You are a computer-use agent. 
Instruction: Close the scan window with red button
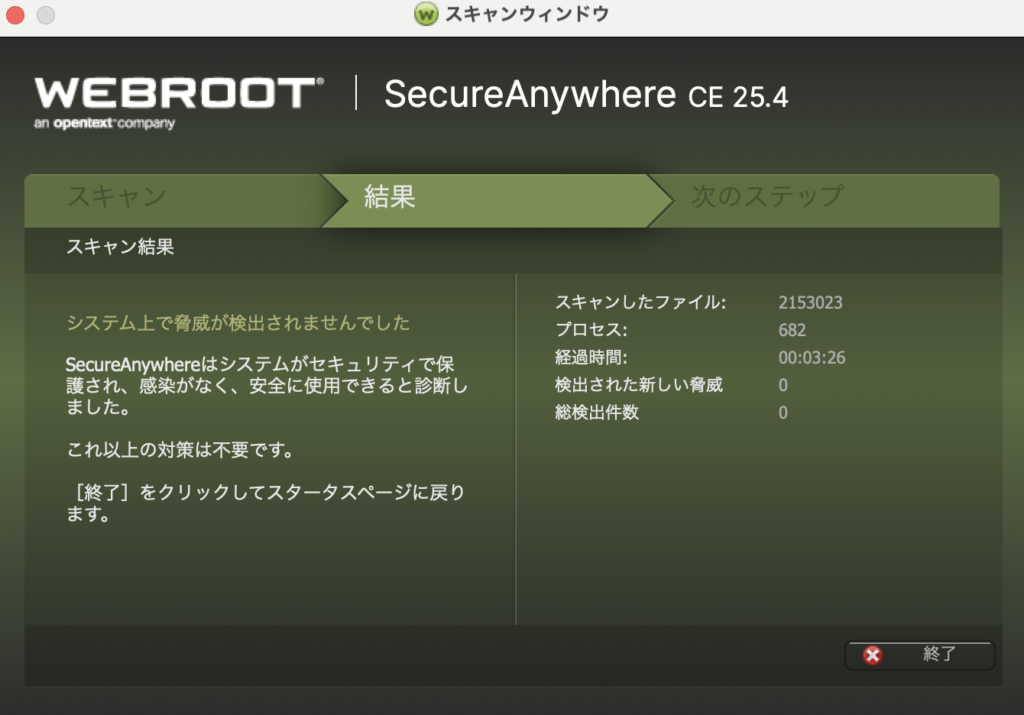pos(16,16)
